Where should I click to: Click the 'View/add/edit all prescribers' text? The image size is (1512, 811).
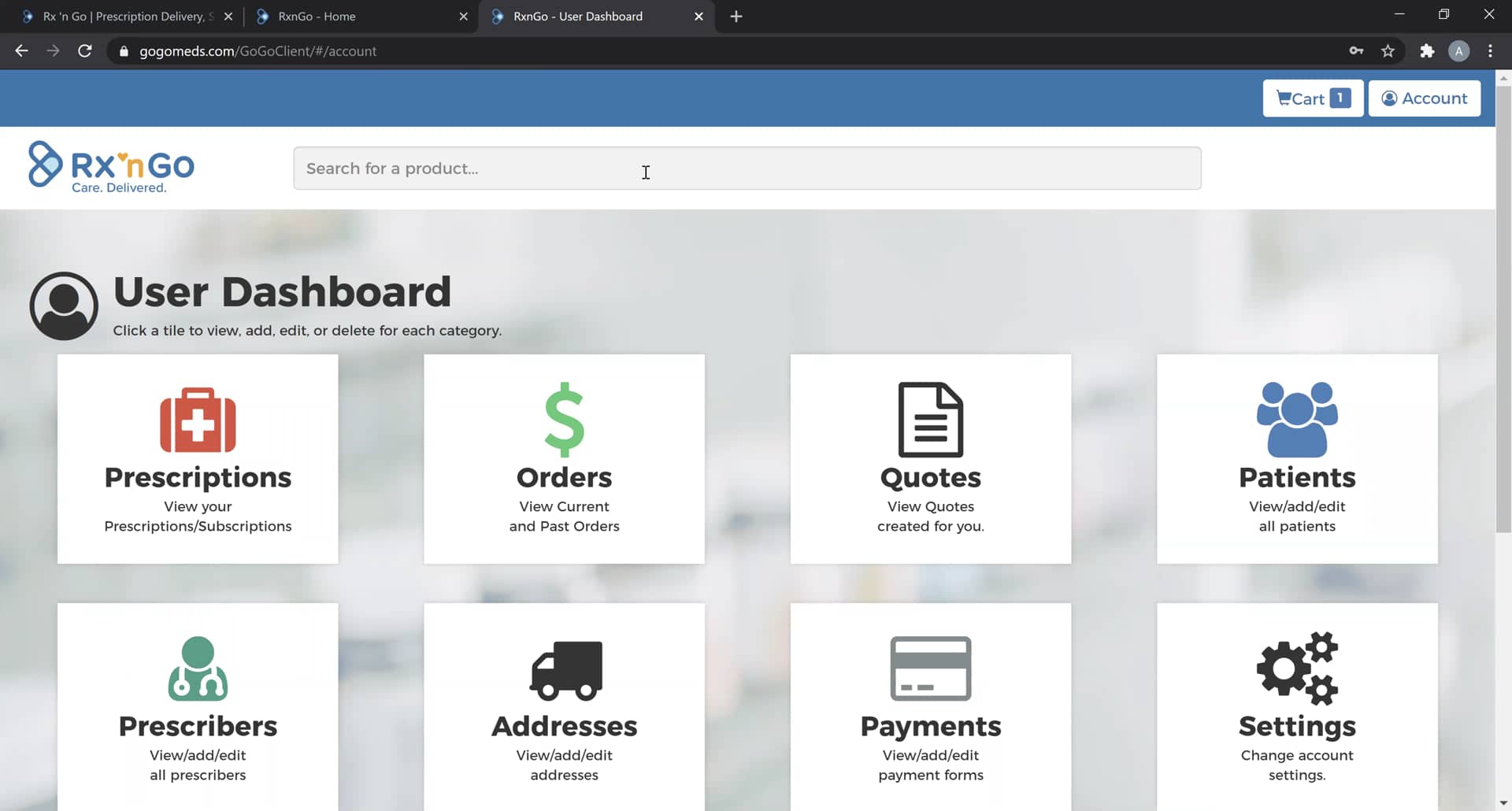pos(198,765)
